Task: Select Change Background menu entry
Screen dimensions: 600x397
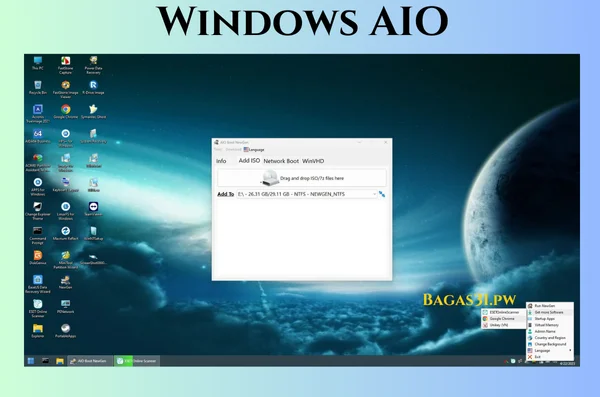Action: tap(549, 344)
